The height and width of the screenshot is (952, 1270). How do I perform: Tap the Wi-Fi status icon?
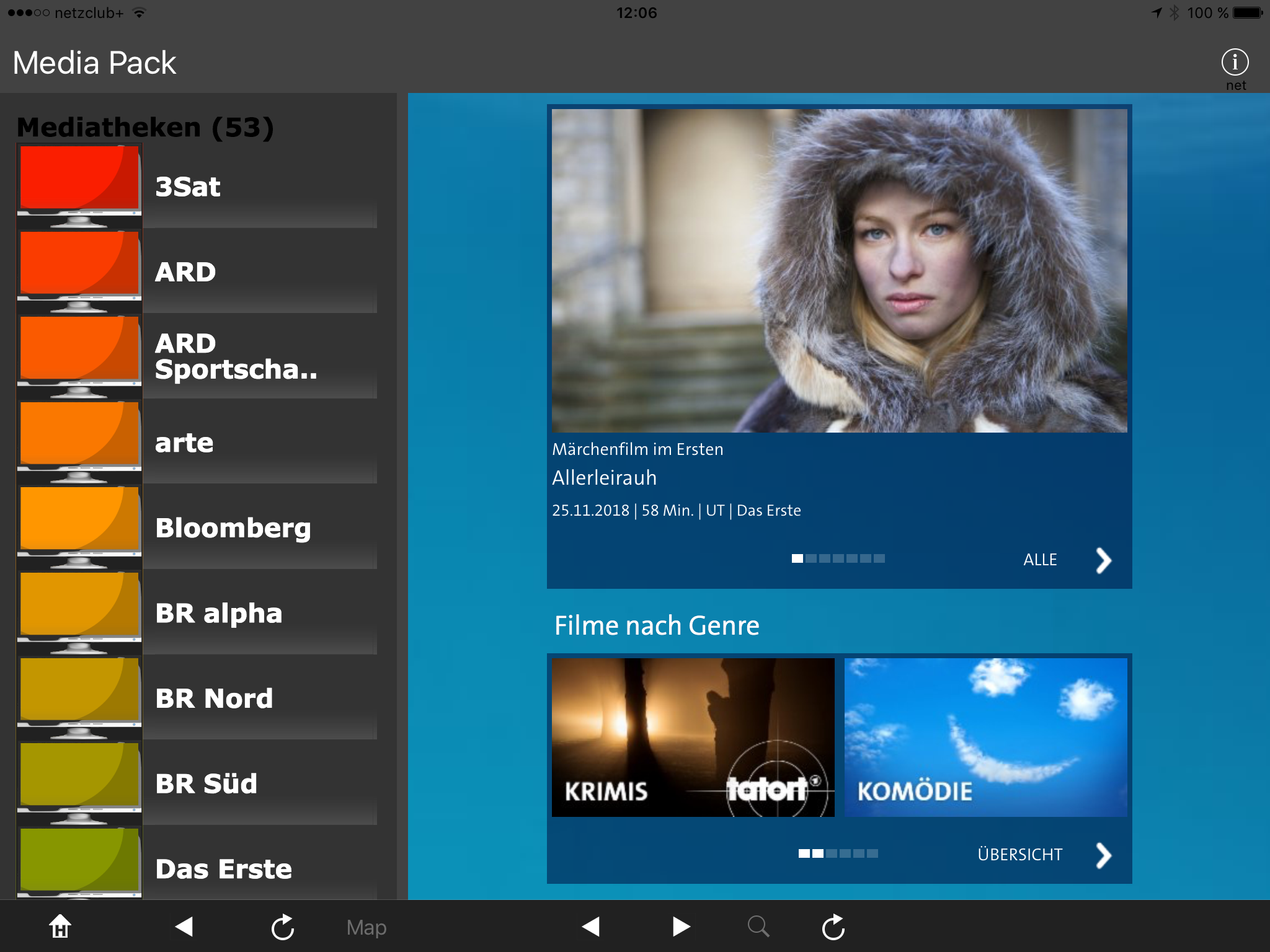pos(140,12)
